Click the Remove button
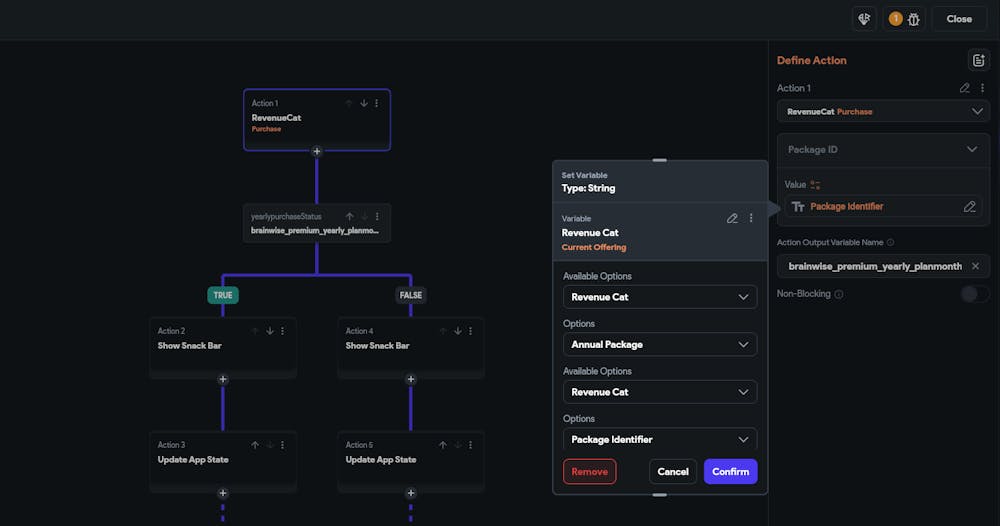Viewport: 1000px width, 526px height. (x=589, y=472)
